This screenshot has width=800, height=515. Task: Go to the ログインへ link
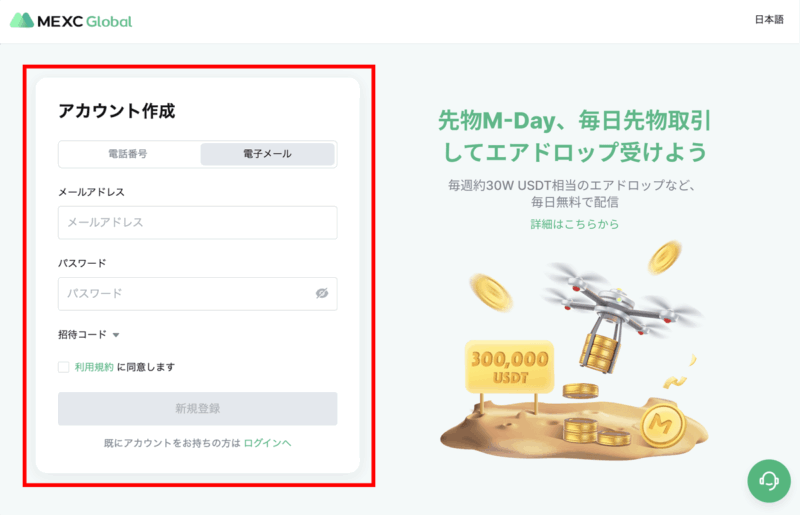pos(267,442)
